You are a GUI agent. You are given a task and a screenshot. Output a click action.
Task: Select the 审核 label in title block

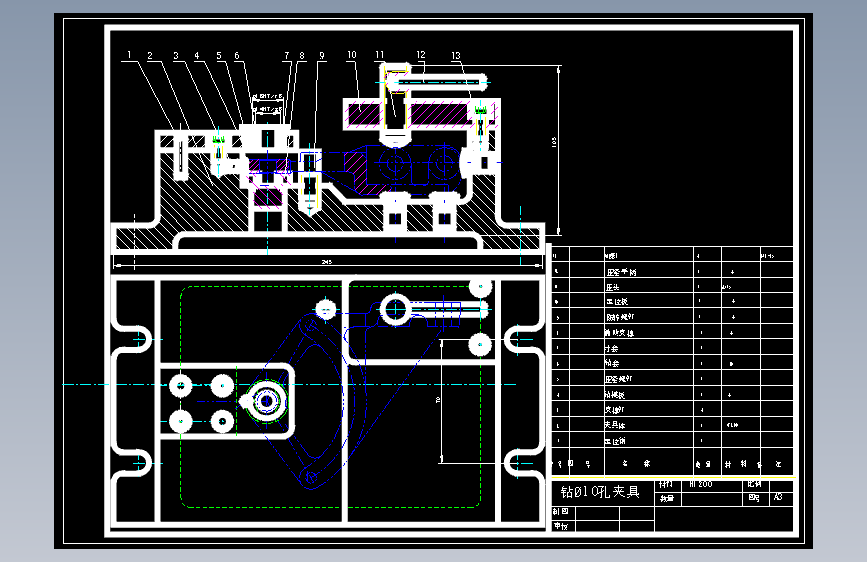pos(561,526)
